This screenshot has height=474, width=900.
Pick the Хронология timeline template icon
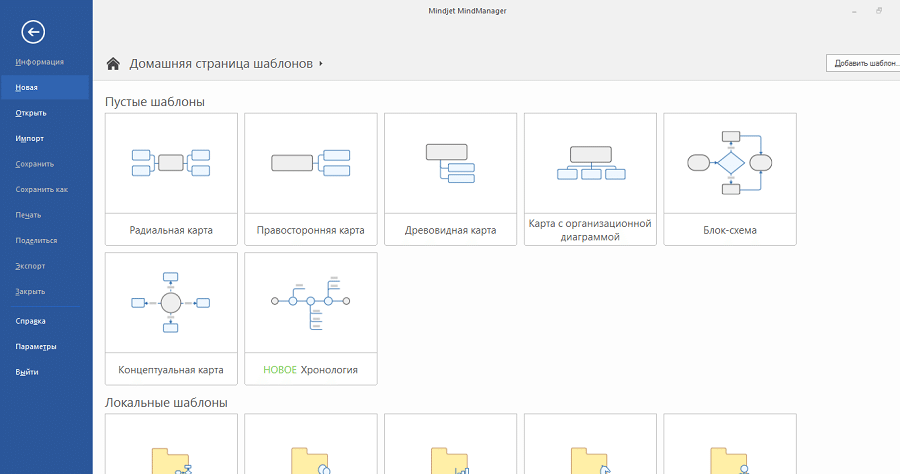click(x=311, y=302)
